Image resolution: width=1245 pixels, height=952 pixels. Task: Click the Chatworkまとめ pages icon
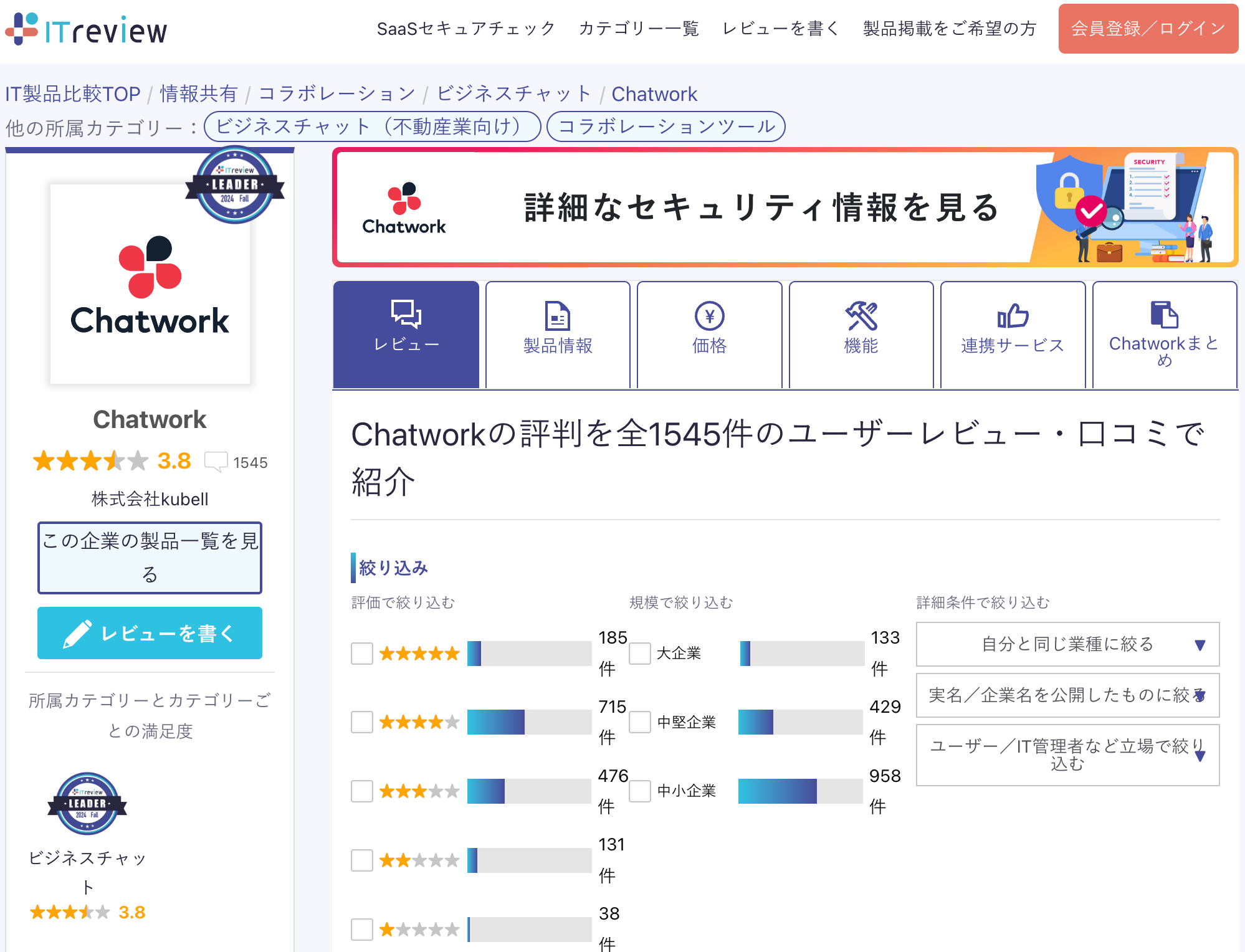click(1164, 315)
